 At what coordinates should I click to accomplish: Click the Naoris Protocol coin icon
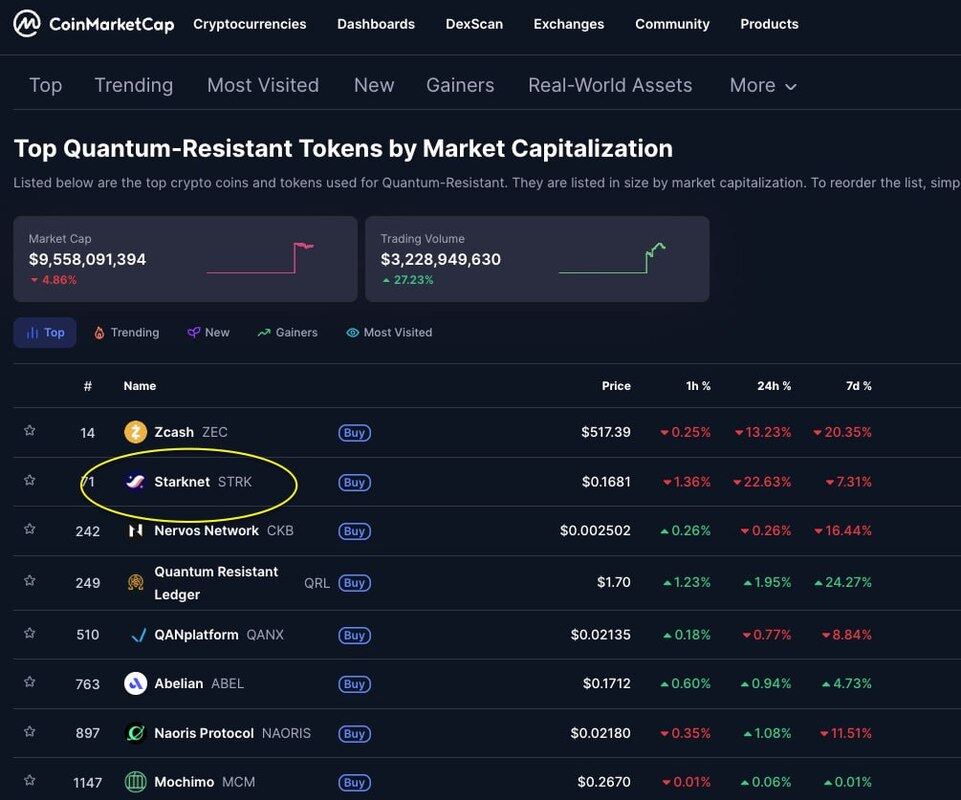point(135,733)
